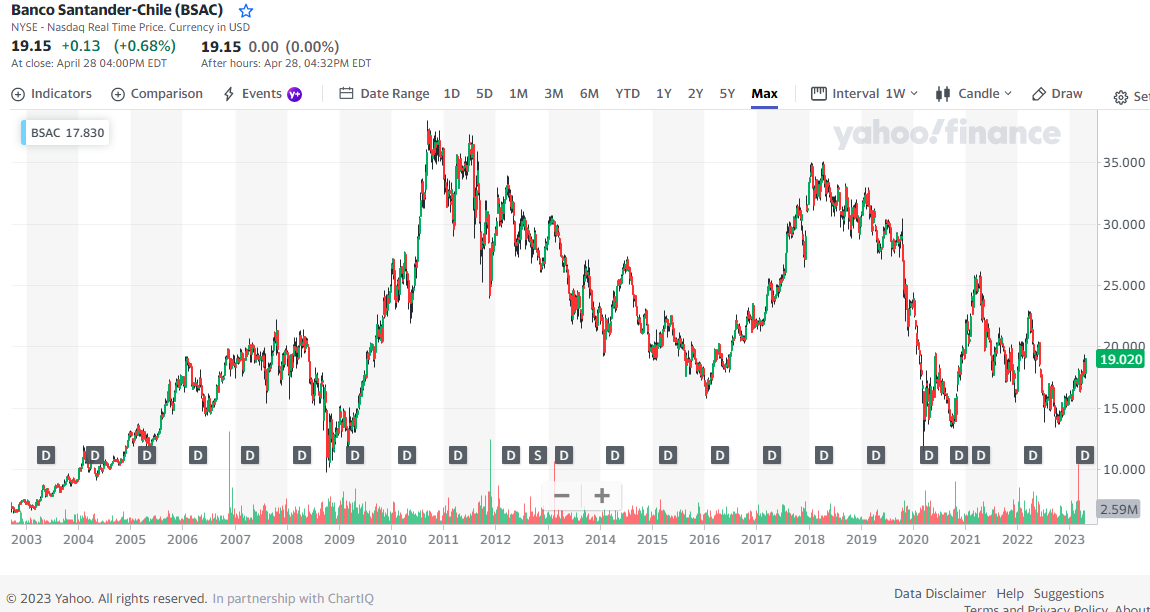Zoom out with the minus button
This screenshot has width=1150, height=612.
[x=562, y=496]
